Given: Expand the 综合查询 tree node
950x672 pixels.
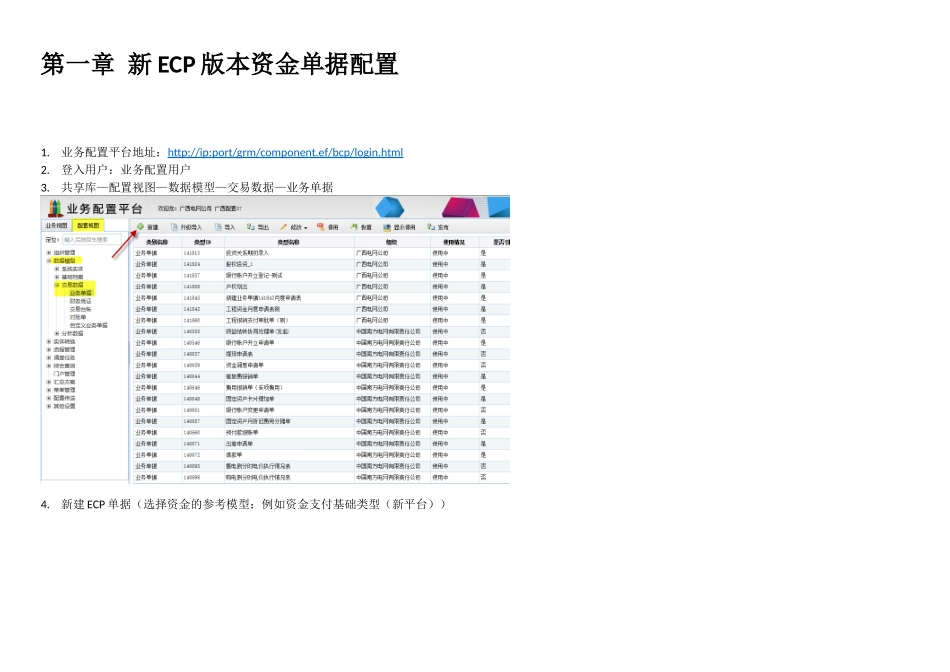Looking at the screenshot, I should (48, 366).
